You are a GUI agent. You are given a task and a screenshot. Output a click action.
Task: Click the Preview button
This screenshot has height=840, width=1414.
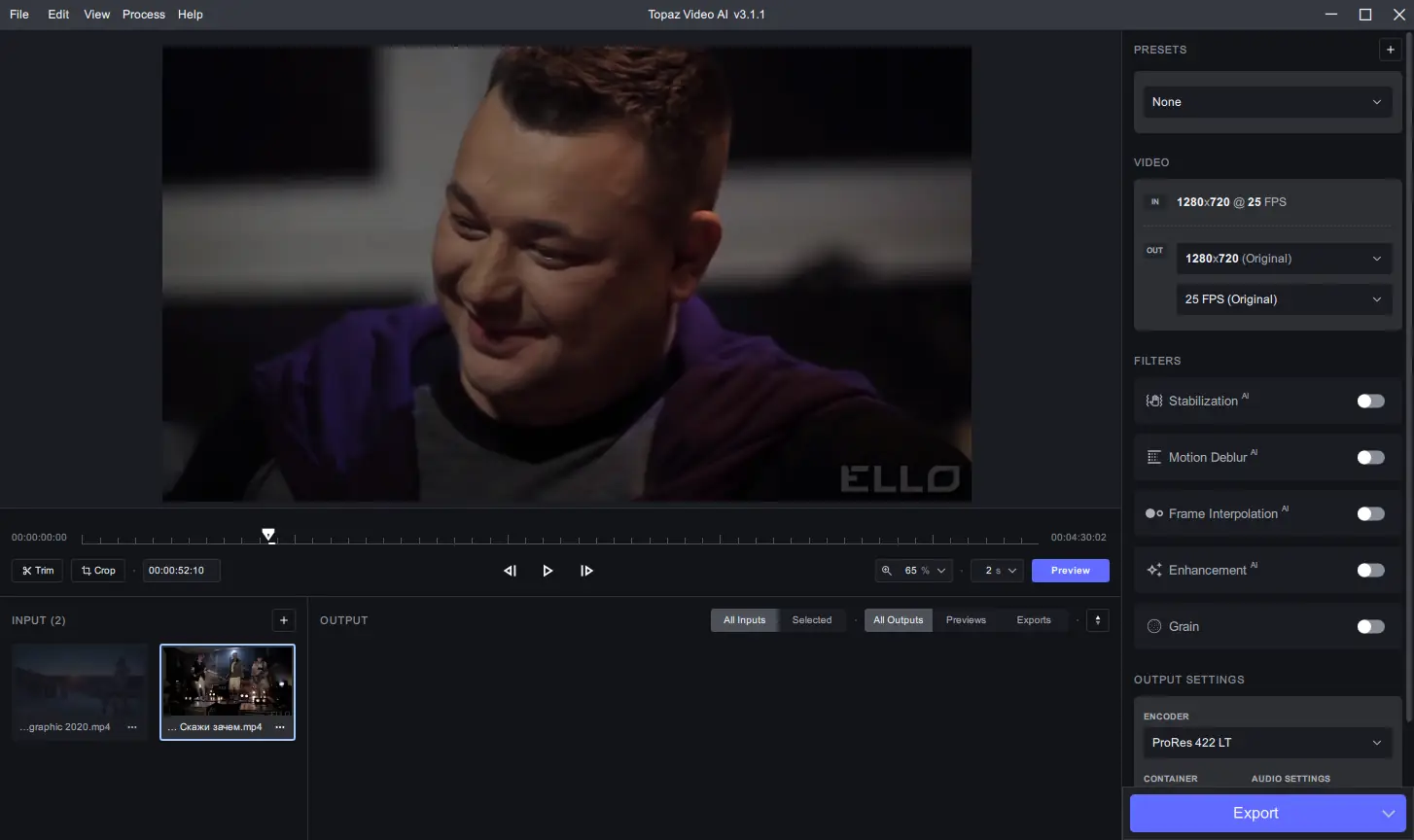(1071, 571)
